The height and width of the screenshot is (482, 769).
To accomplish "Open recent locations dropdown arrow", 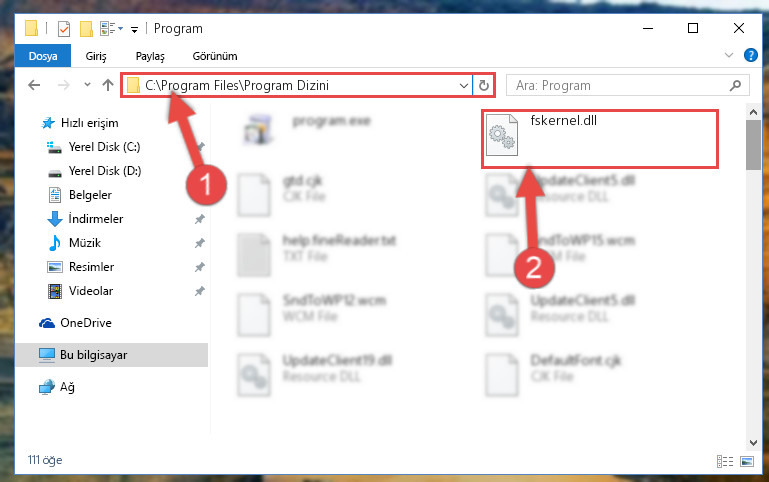I will coord(87,85).
